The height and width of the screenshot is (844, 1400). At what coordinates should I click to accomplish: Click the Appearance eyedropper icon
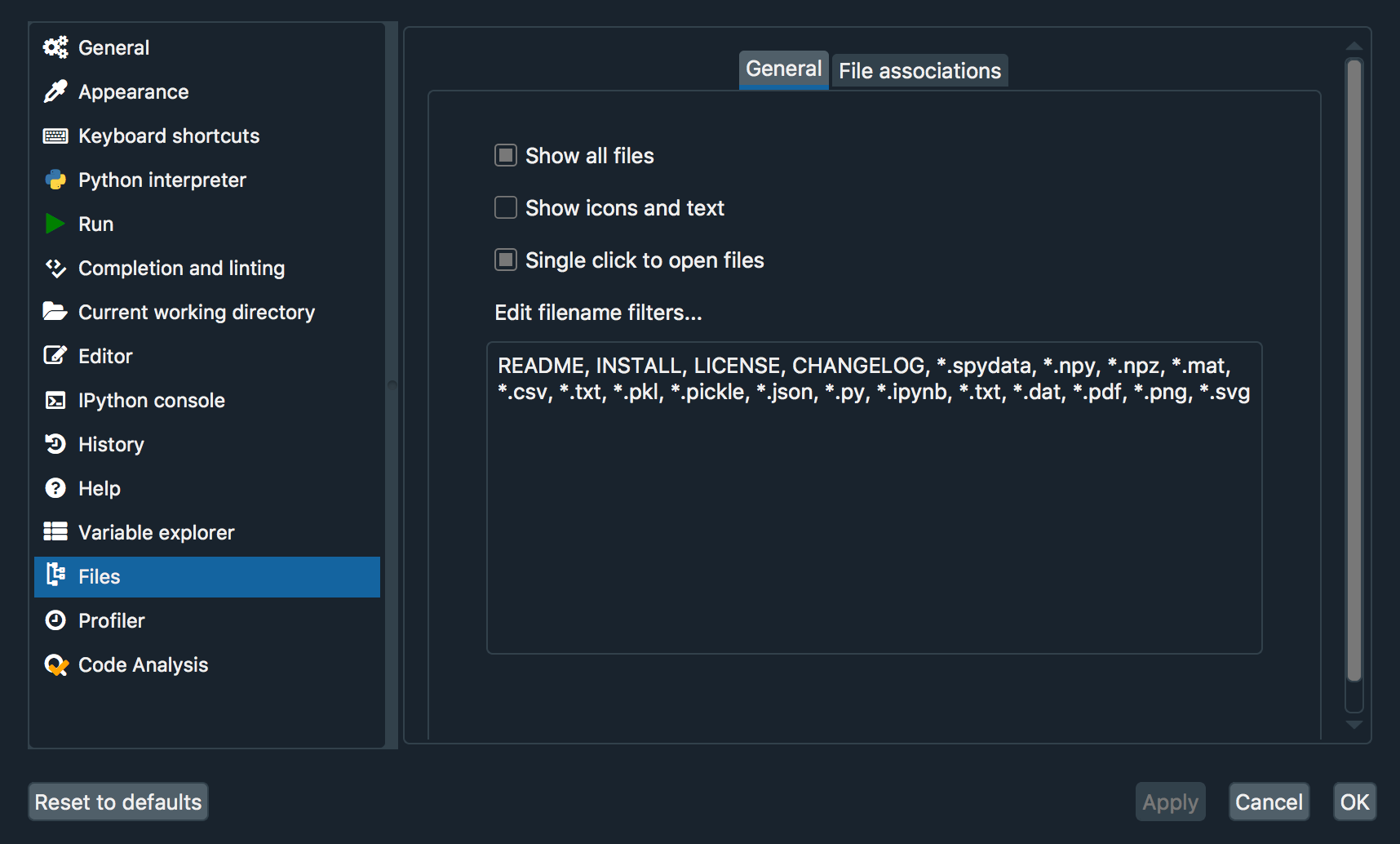tap(55, 91)
